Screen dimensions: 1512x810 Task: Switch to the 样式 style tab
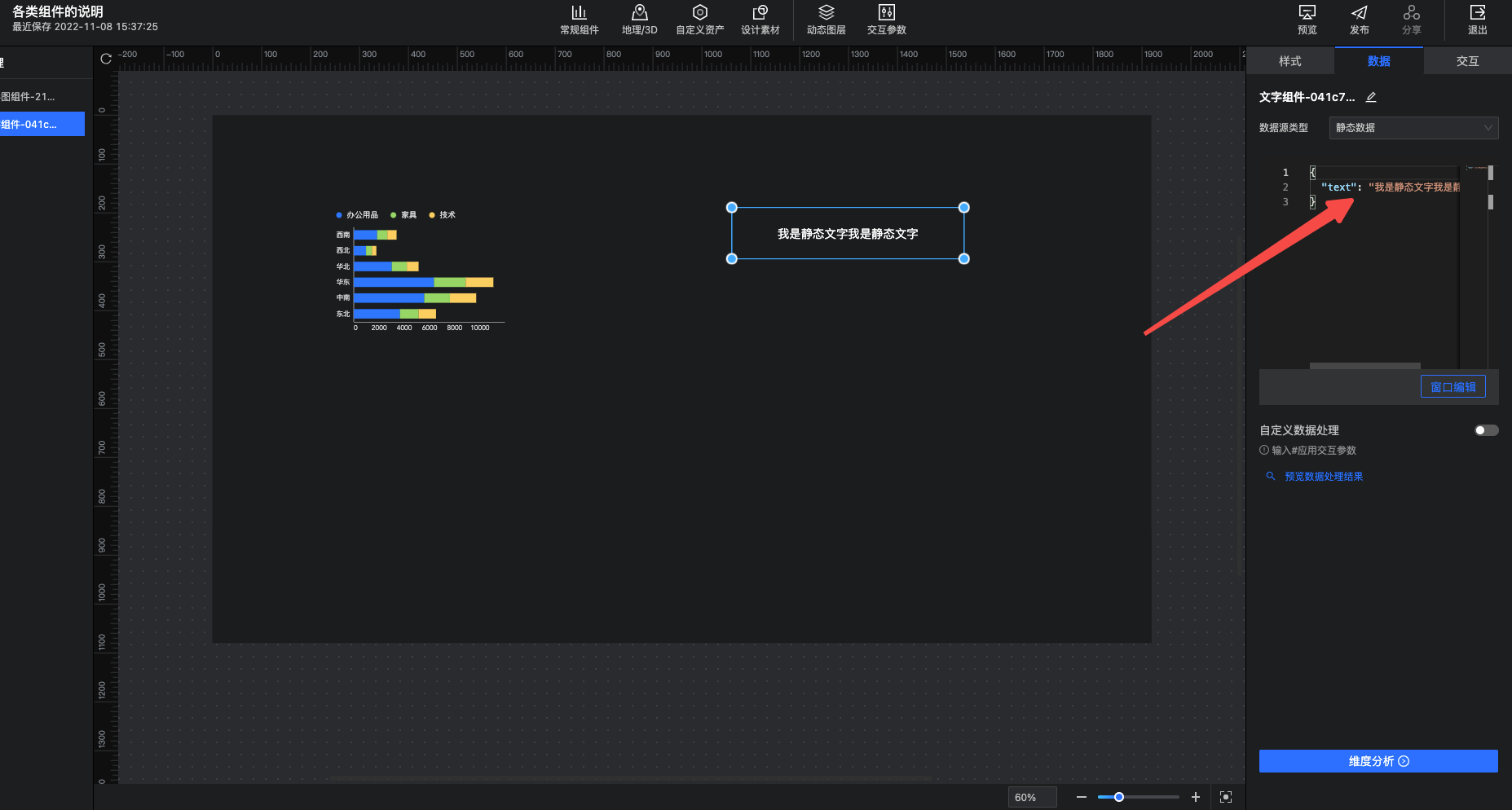click(x=1289, y=61)
